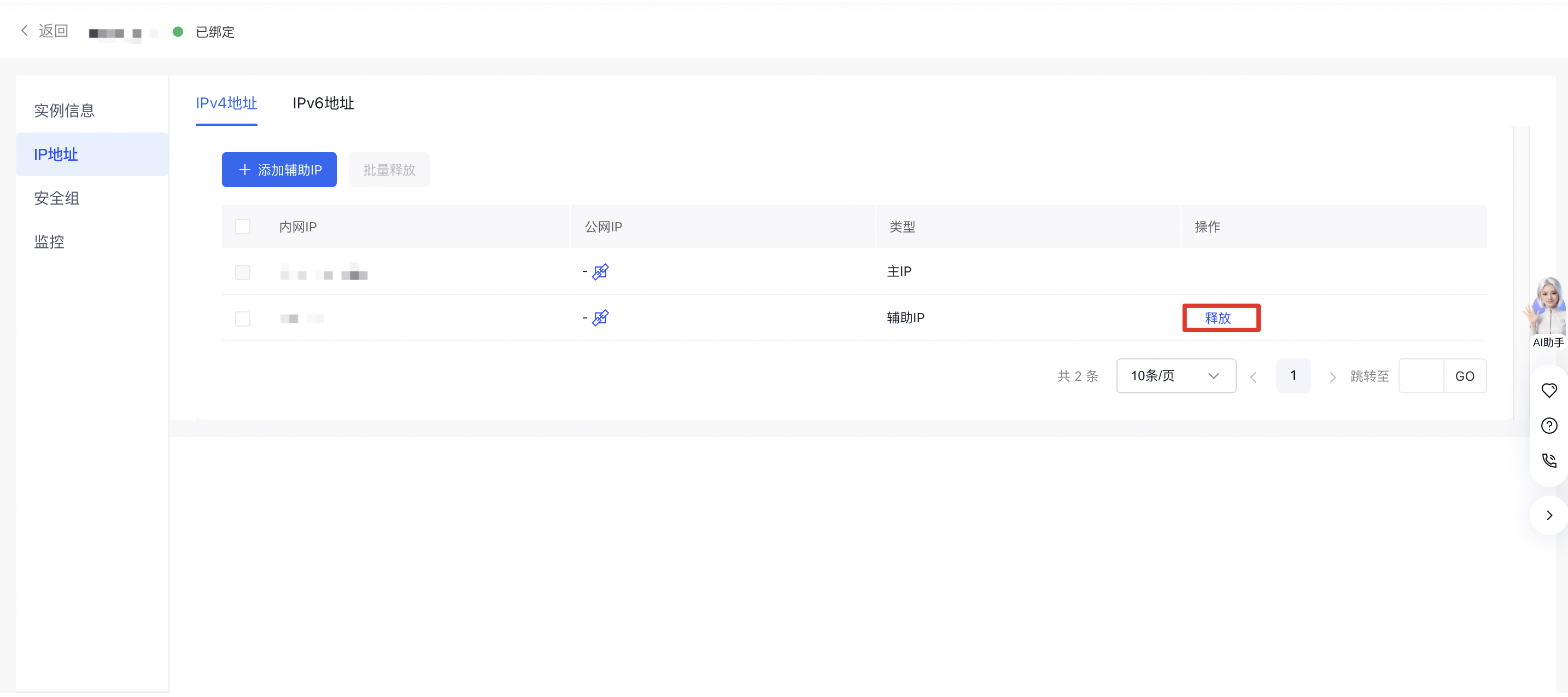Tick the select-all checkbox in table header

pyautogui.click(x=243, y=226)
